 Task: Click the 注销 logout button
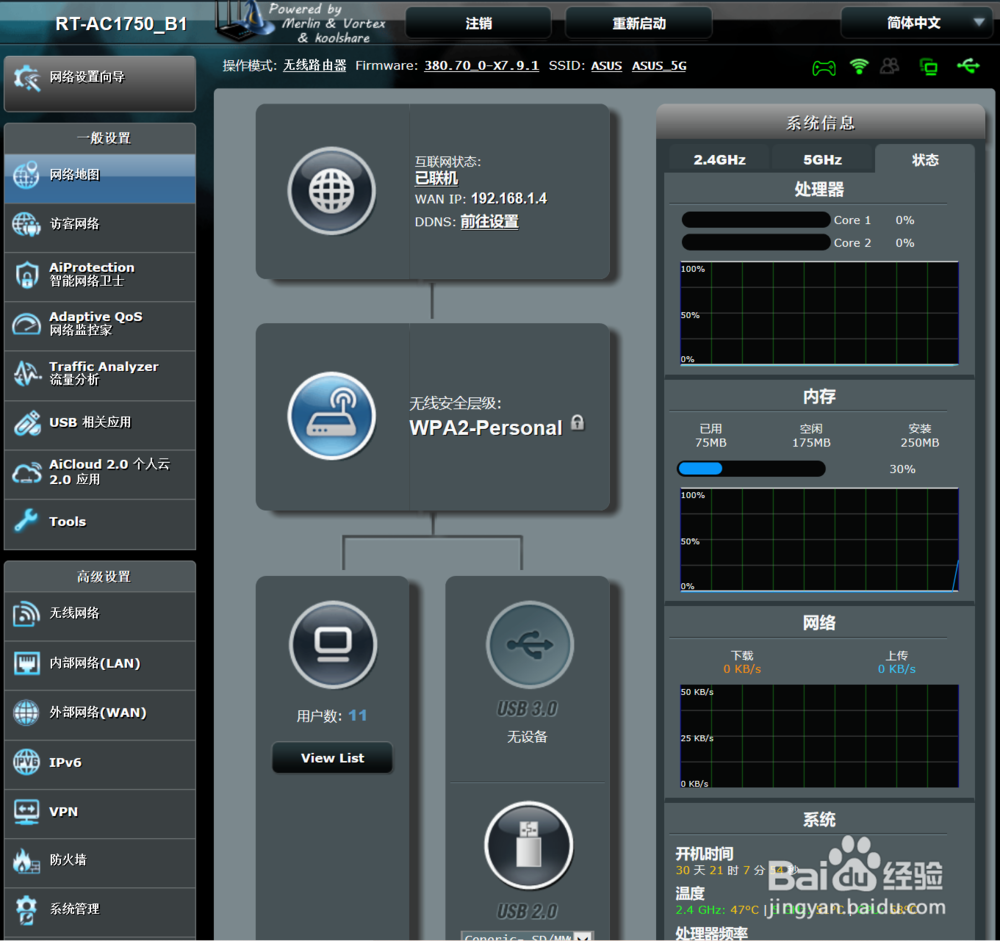(x=478, y=23)
